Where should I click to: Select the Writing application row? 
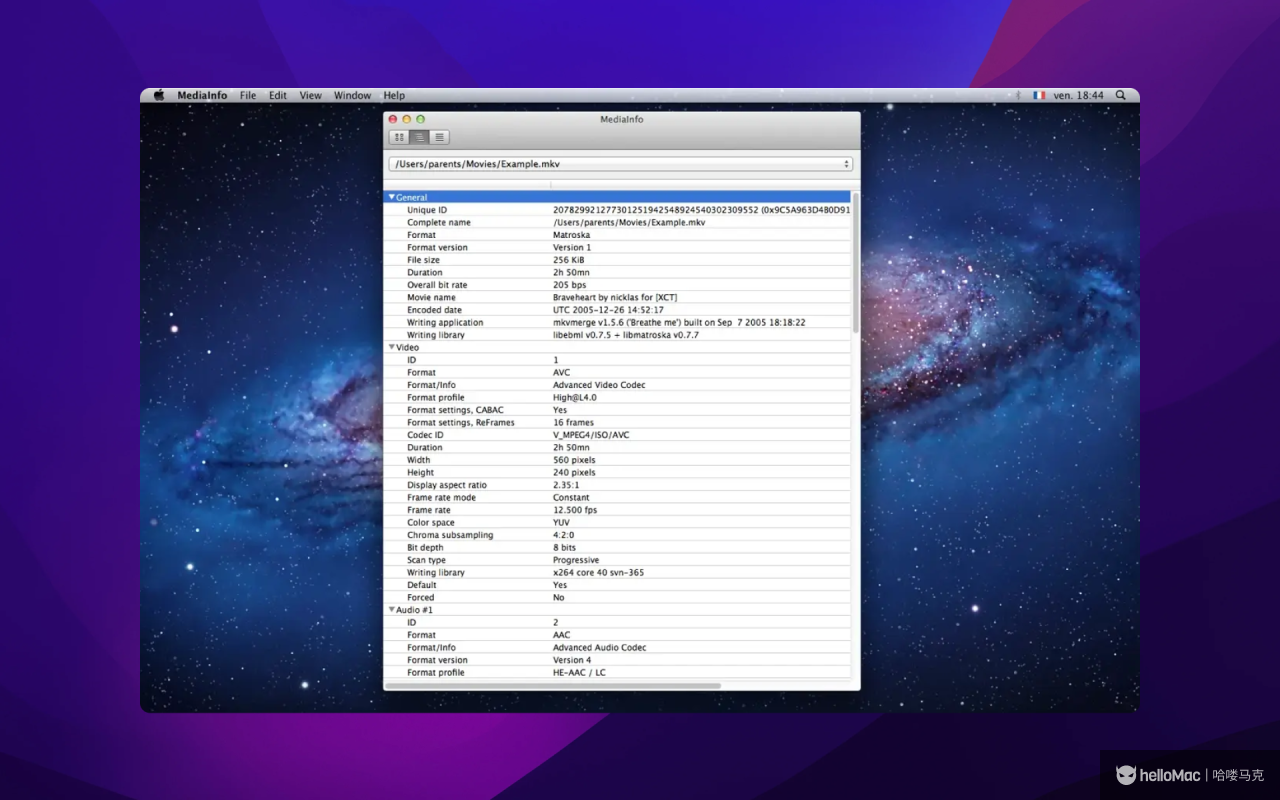tap(618, 322)
